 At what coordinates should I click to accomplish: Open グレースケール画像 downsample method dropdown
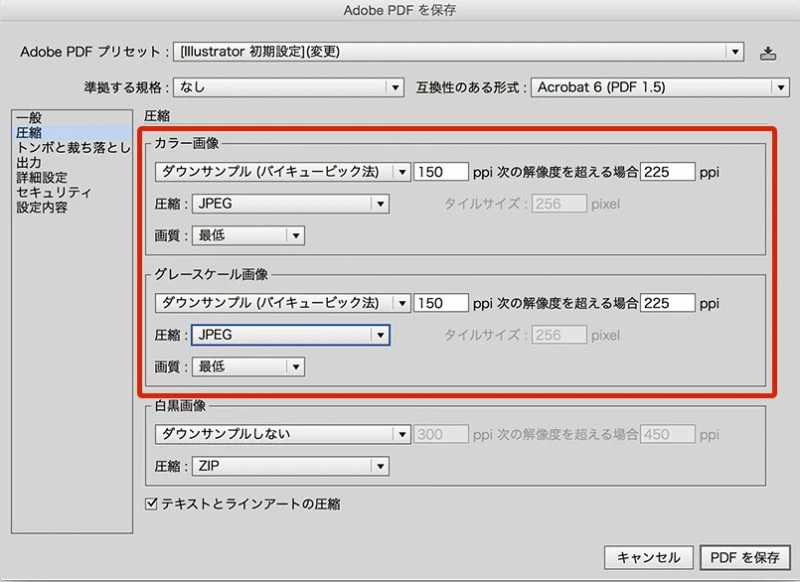pyautogui.click(x=283, y=303)
